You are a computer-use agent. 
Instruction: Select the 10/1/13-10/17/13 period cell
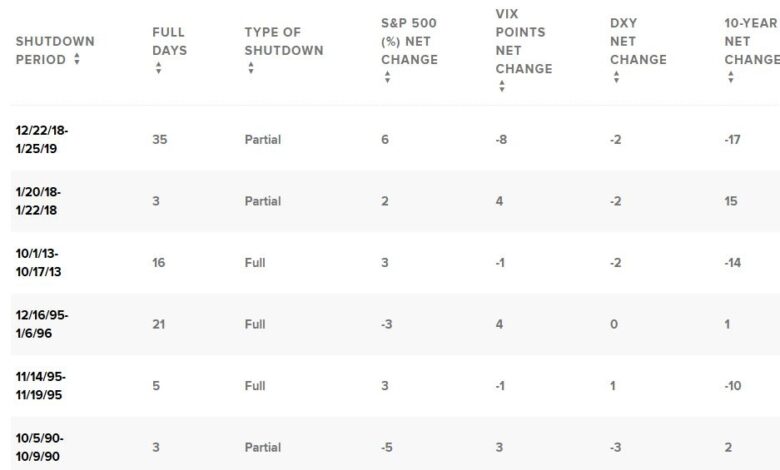41,263
